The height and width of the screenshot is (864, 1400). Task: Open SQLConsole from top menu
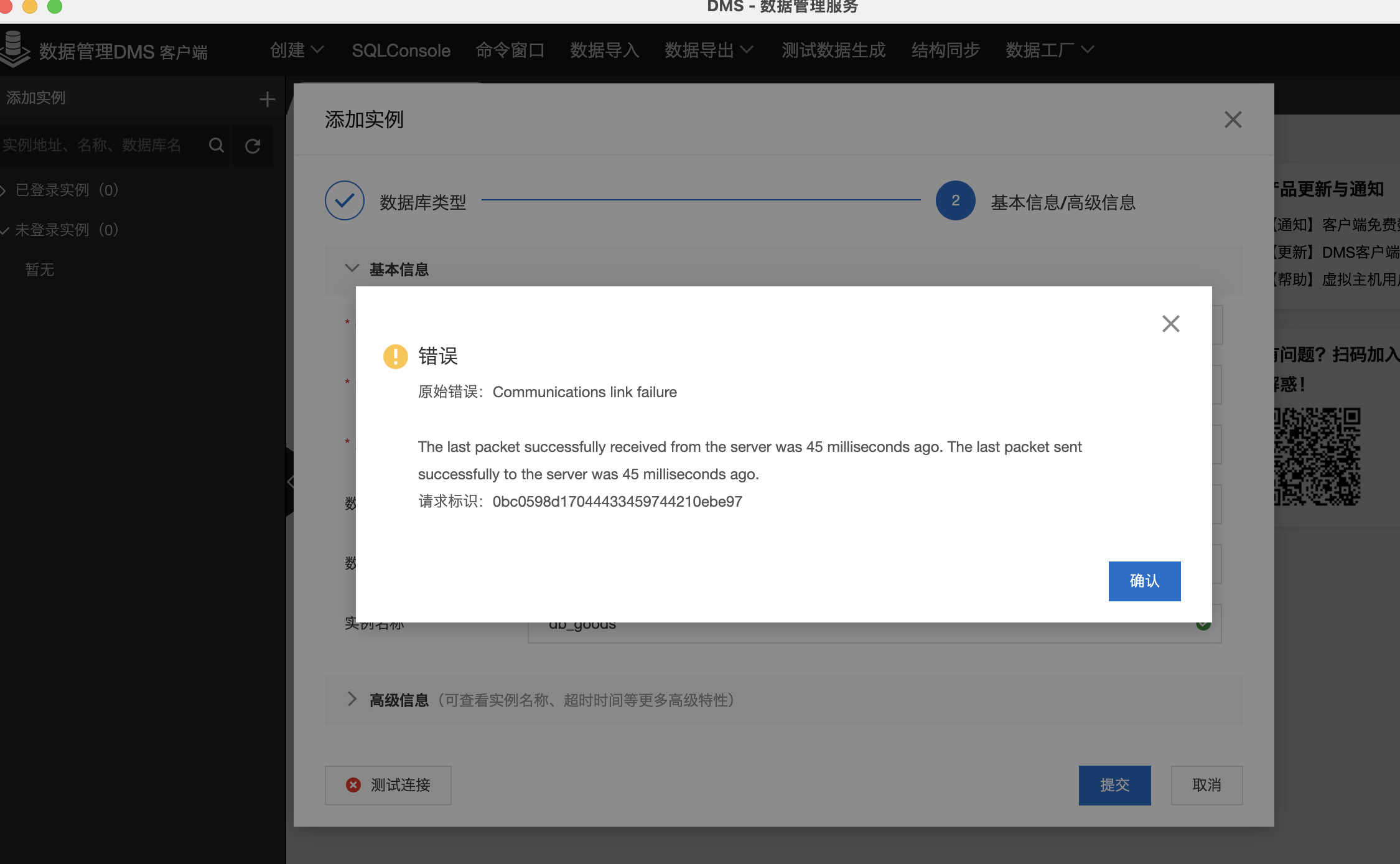point(401,50)
